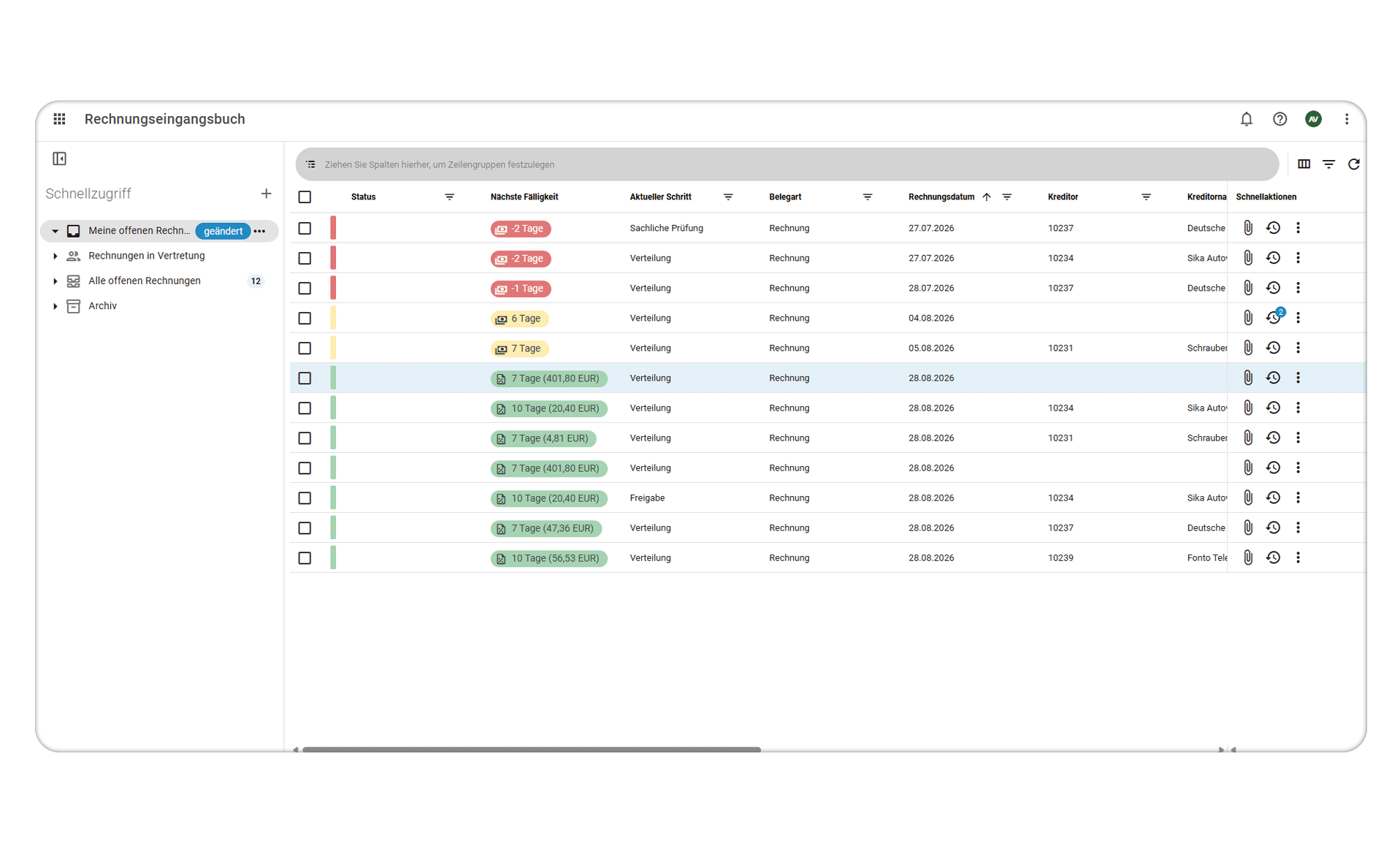Open the help question mark icon

[x=1279, y=119]
